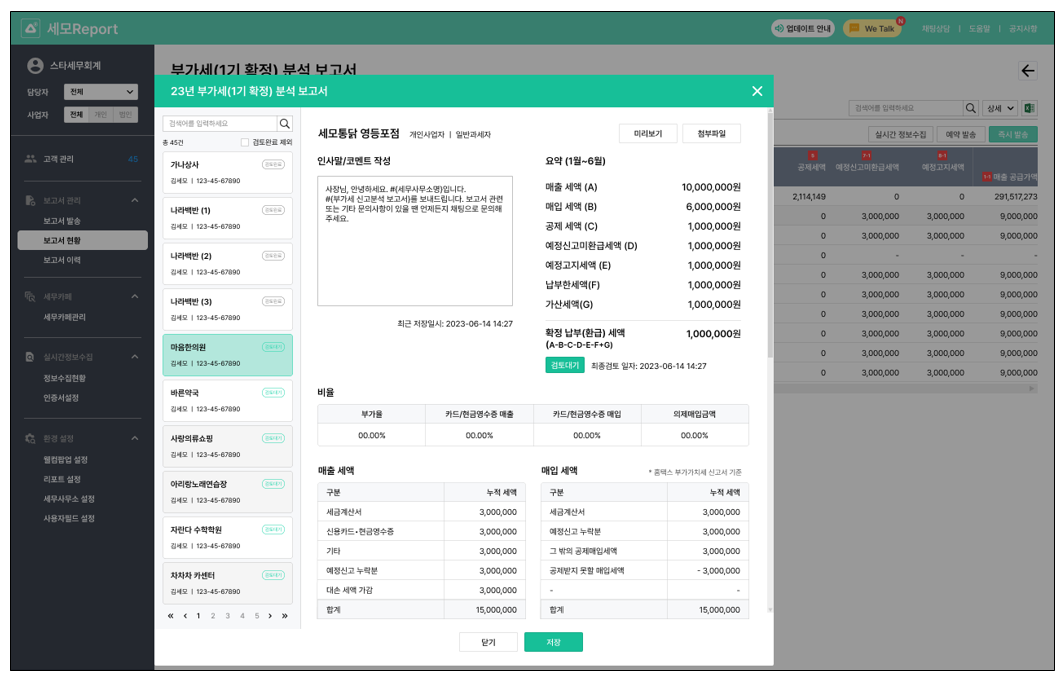
Task: Close the 23년 부가세 분석 보고서 modal
Action: coord(757,91)
